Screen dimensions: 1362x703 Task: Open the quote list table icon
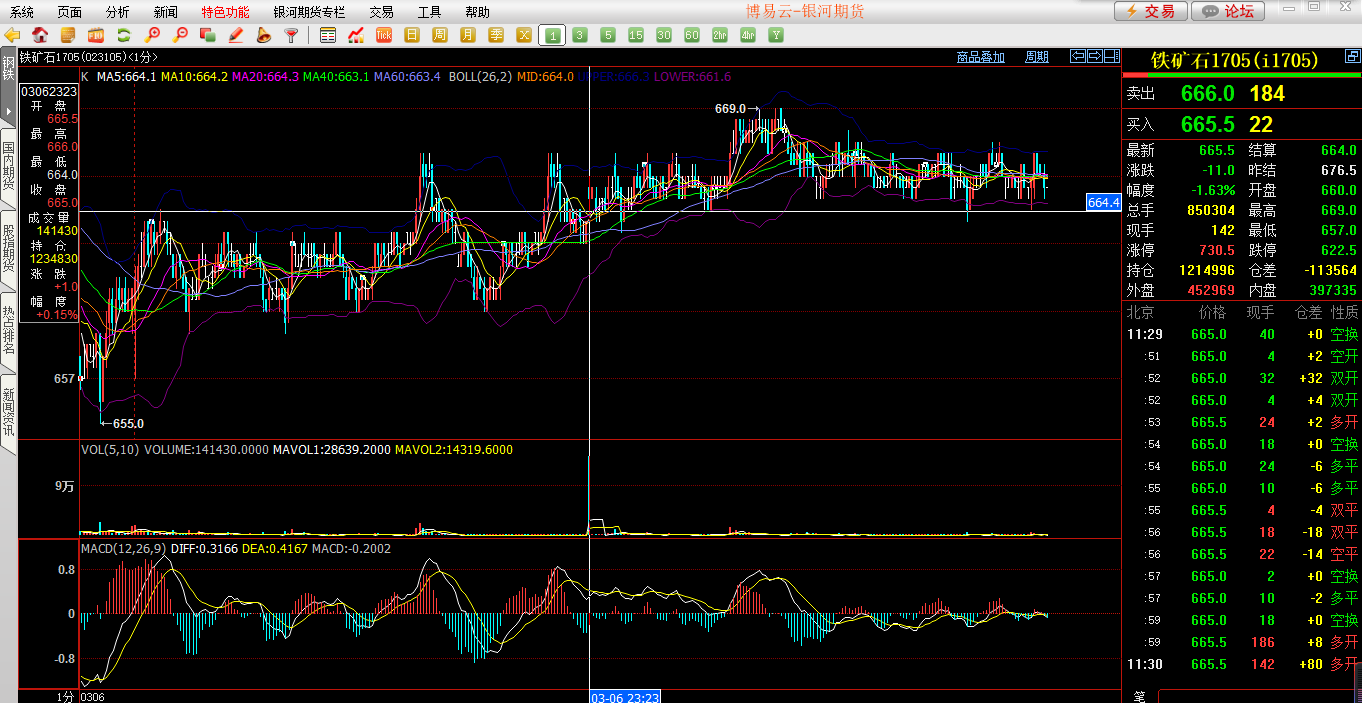coord(328,35)
